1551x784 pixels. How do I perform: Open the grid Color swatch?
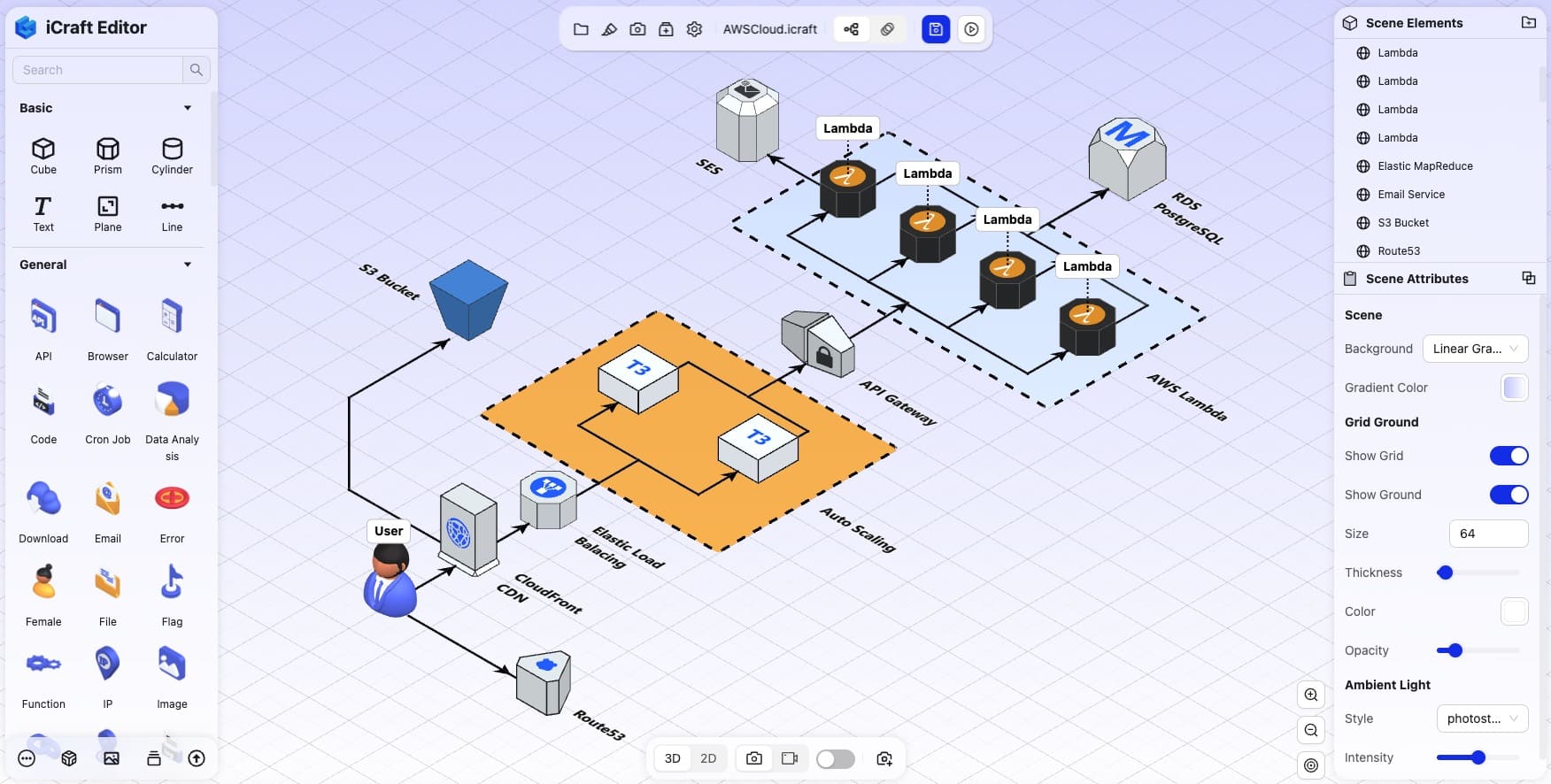1515,611
